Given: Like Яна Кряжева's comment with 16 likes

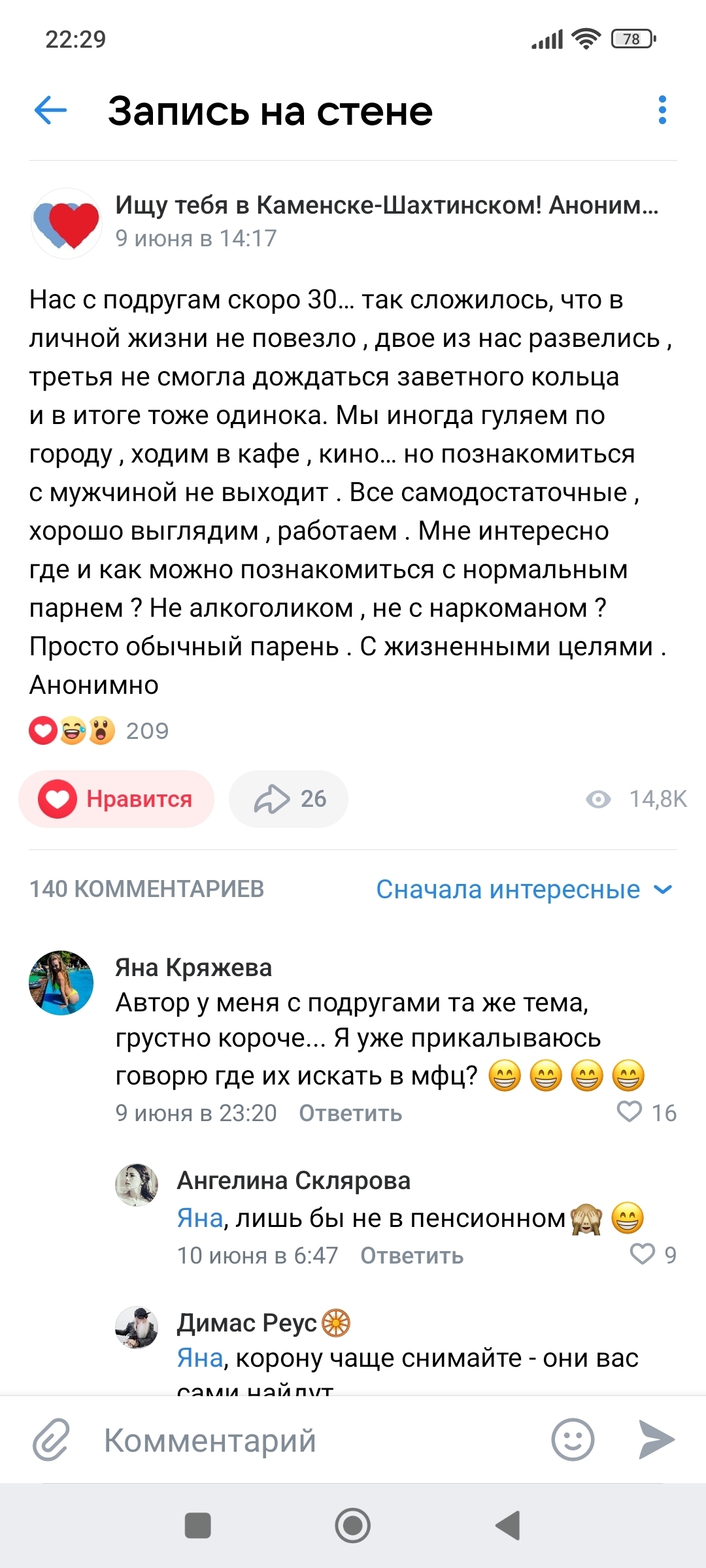Looking at the screenshot, I should 630,1111.
